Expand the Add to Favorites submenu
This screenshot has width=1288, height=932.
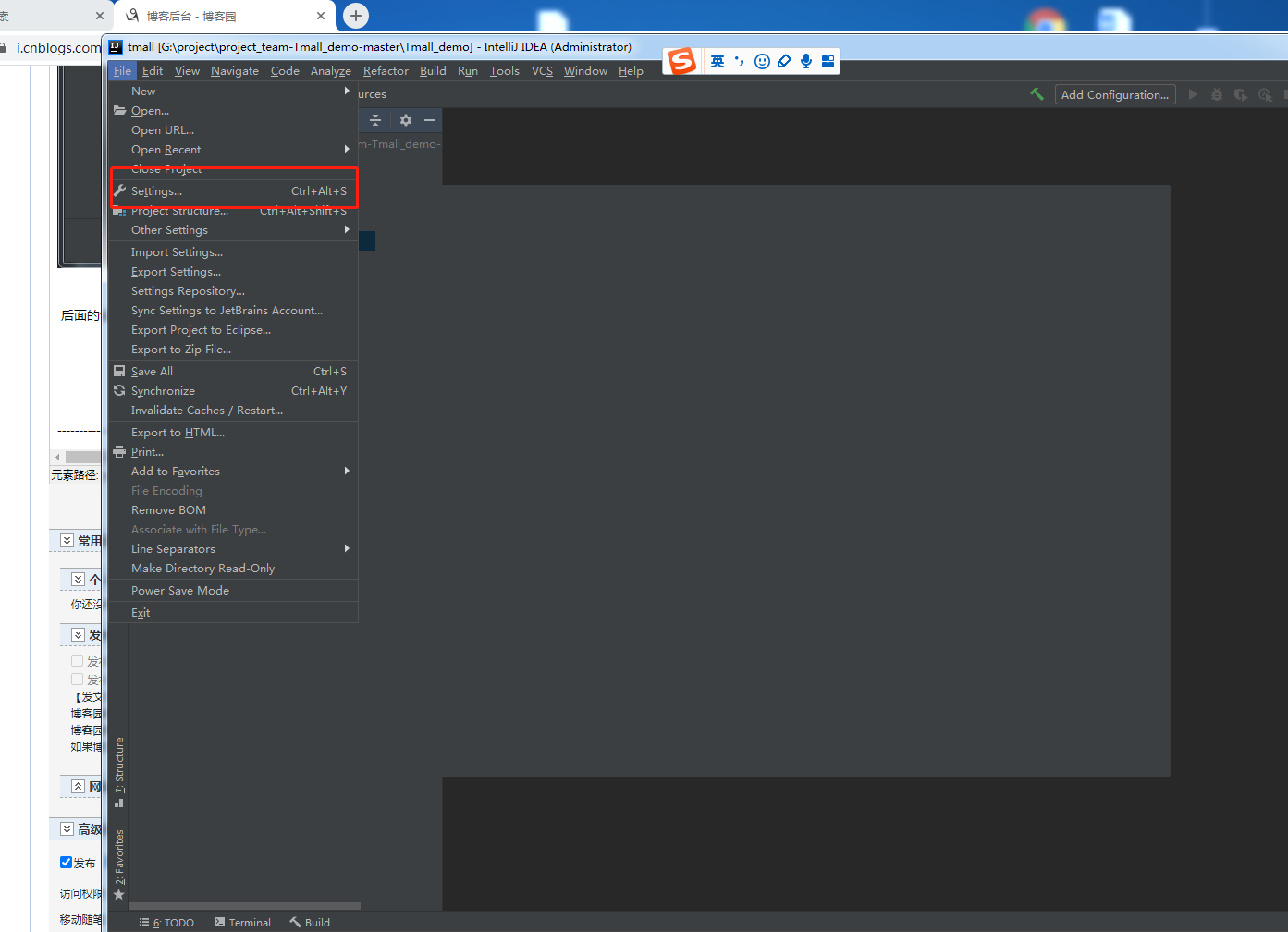233,471
